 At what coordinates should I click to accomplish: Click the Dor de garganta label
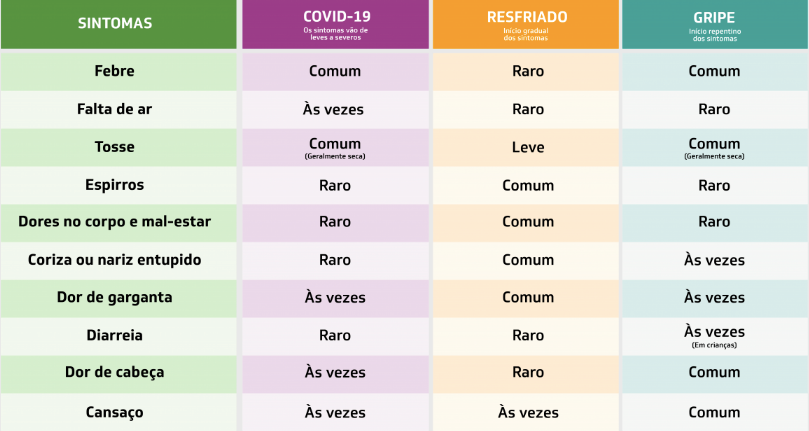(x=115, y=297)
